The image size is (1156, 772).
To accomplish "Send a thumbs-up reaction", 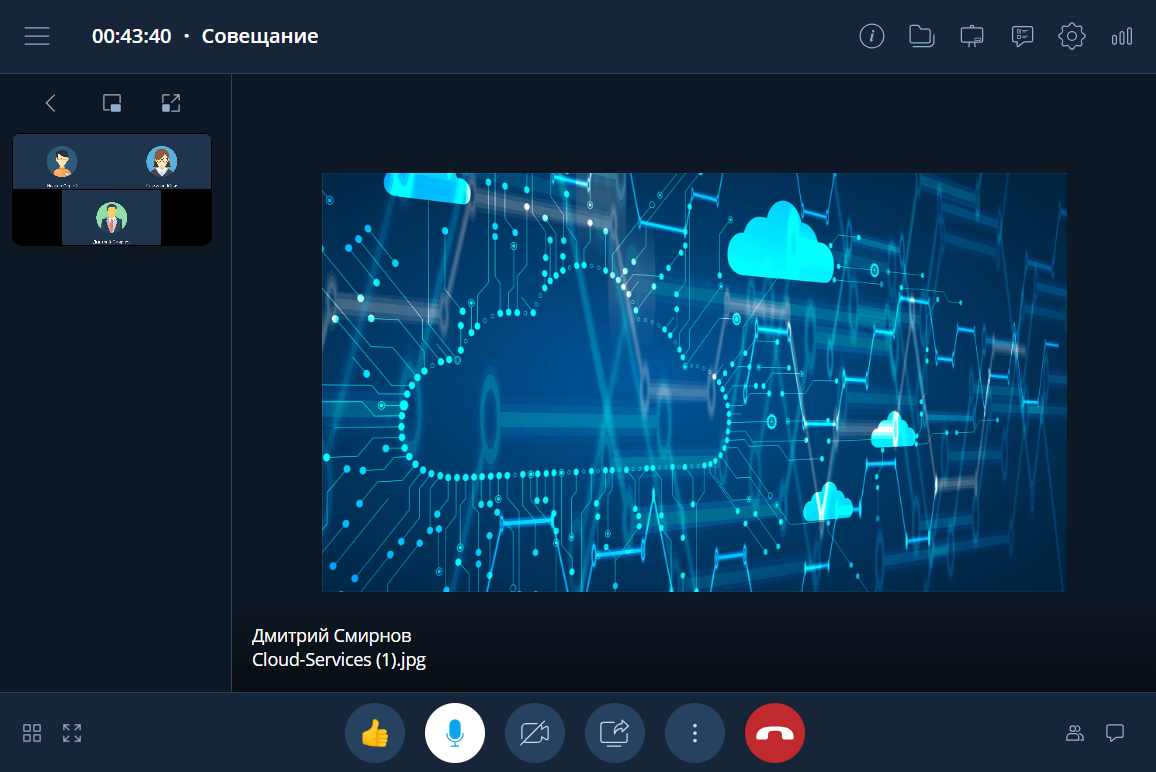I will [x=375, y=733].
